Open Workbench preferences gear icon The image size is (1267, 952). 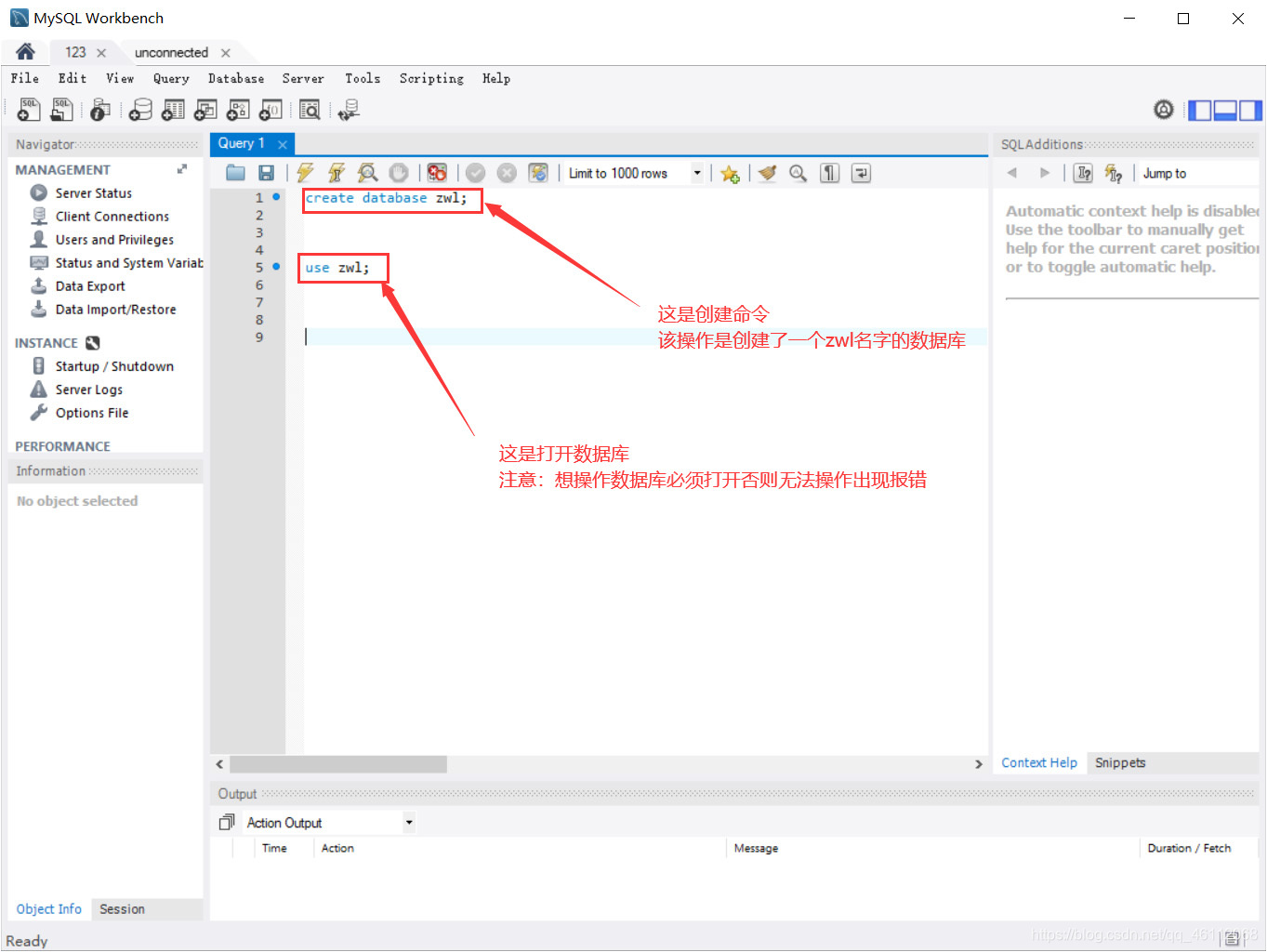click(1164, 110)
